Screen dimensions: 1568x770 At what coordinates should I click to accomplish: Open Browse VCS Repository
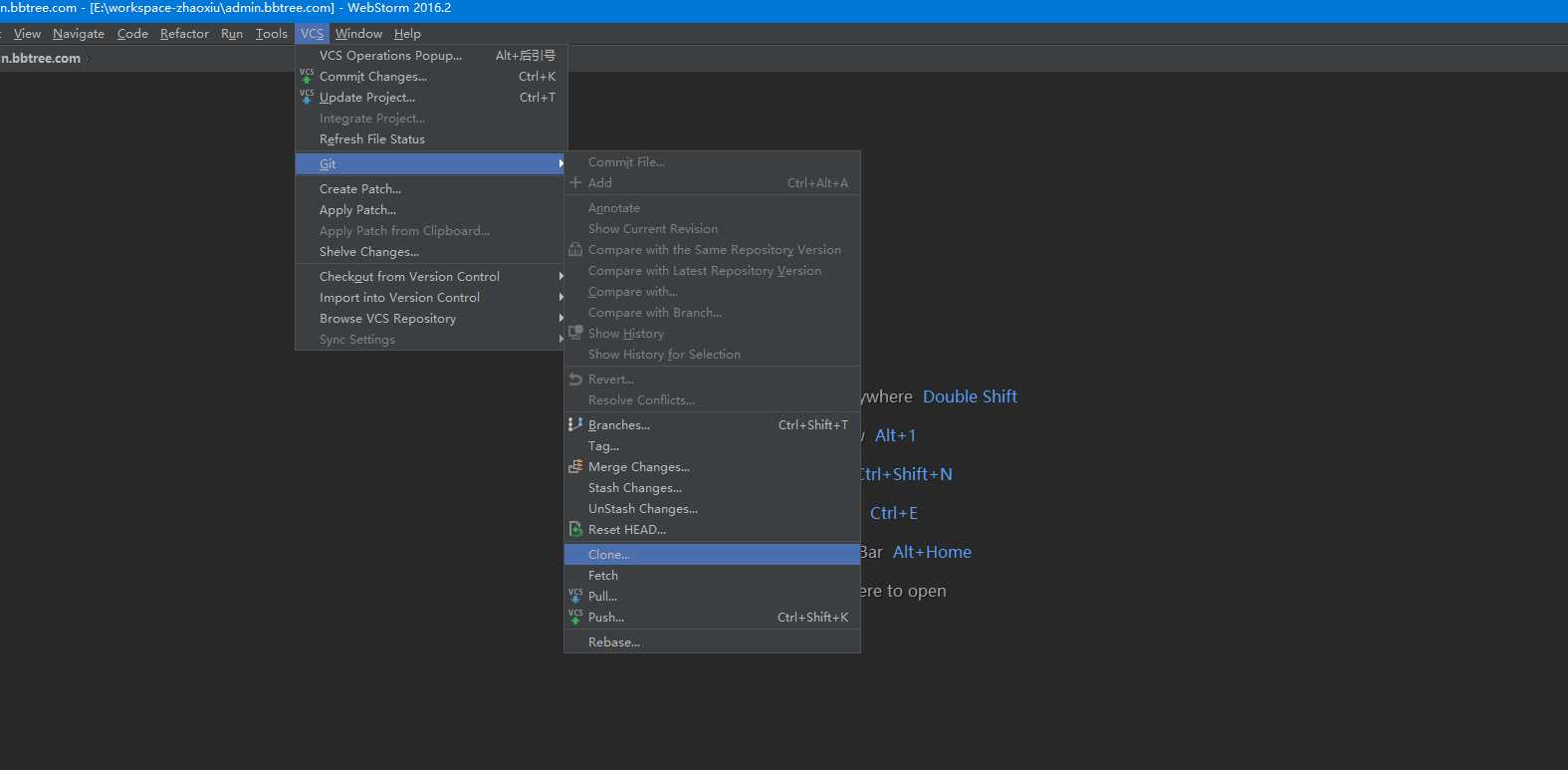(x=431, y=318)
